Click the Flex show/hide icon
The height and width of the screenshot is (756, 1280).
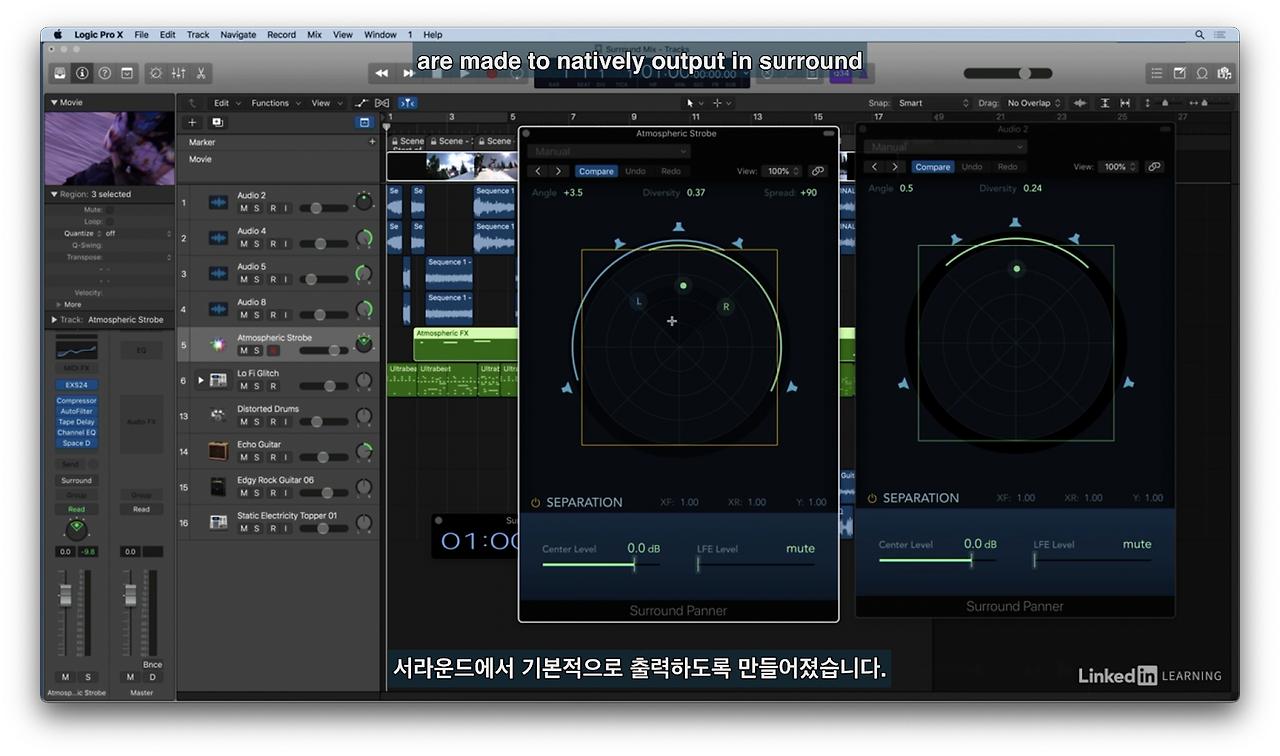[382, 103]
